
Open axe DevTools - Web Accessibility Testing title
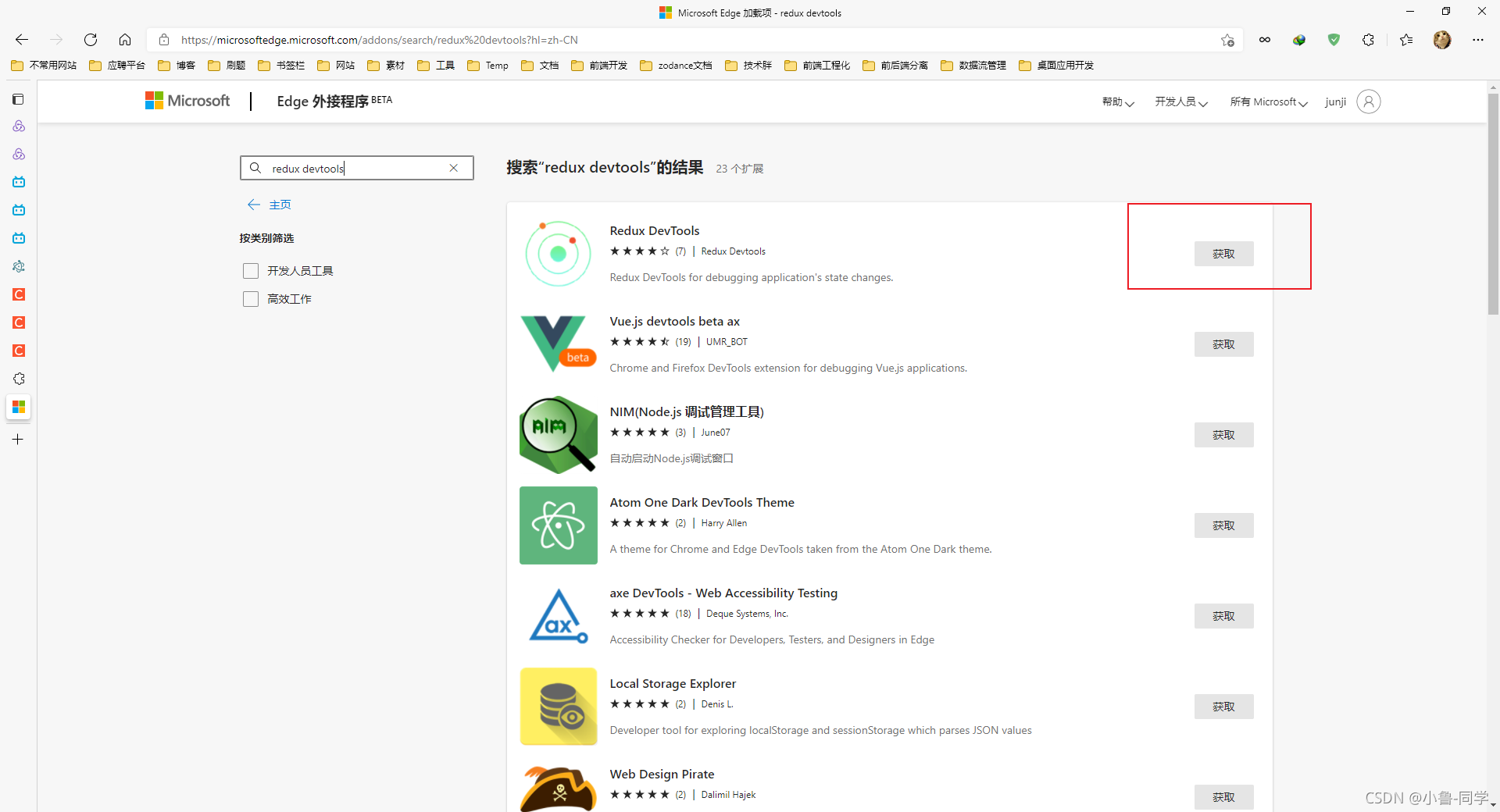(x=723, y=593)
